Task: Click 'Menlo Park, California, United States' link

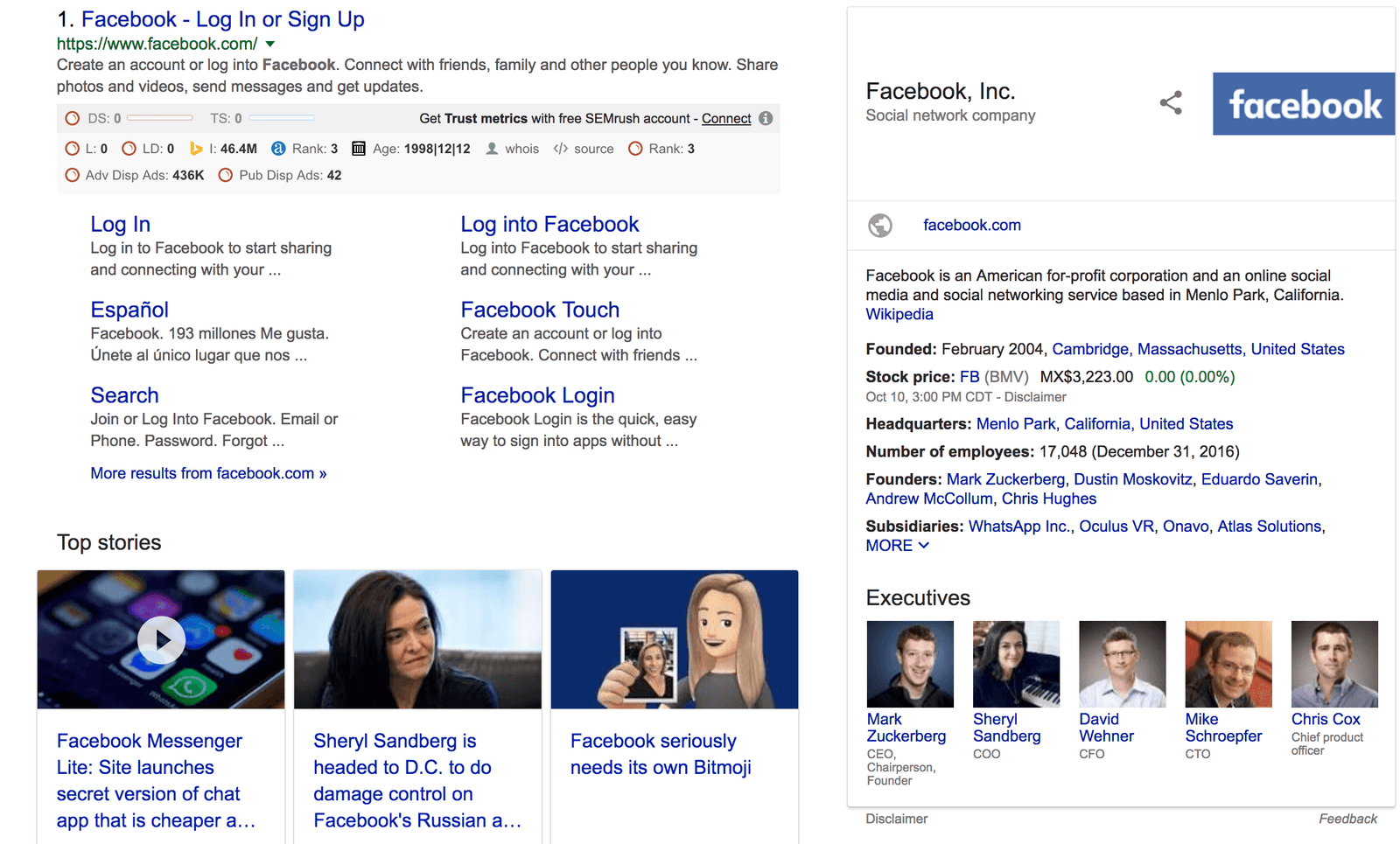Action: click(x=1104, y=424)
